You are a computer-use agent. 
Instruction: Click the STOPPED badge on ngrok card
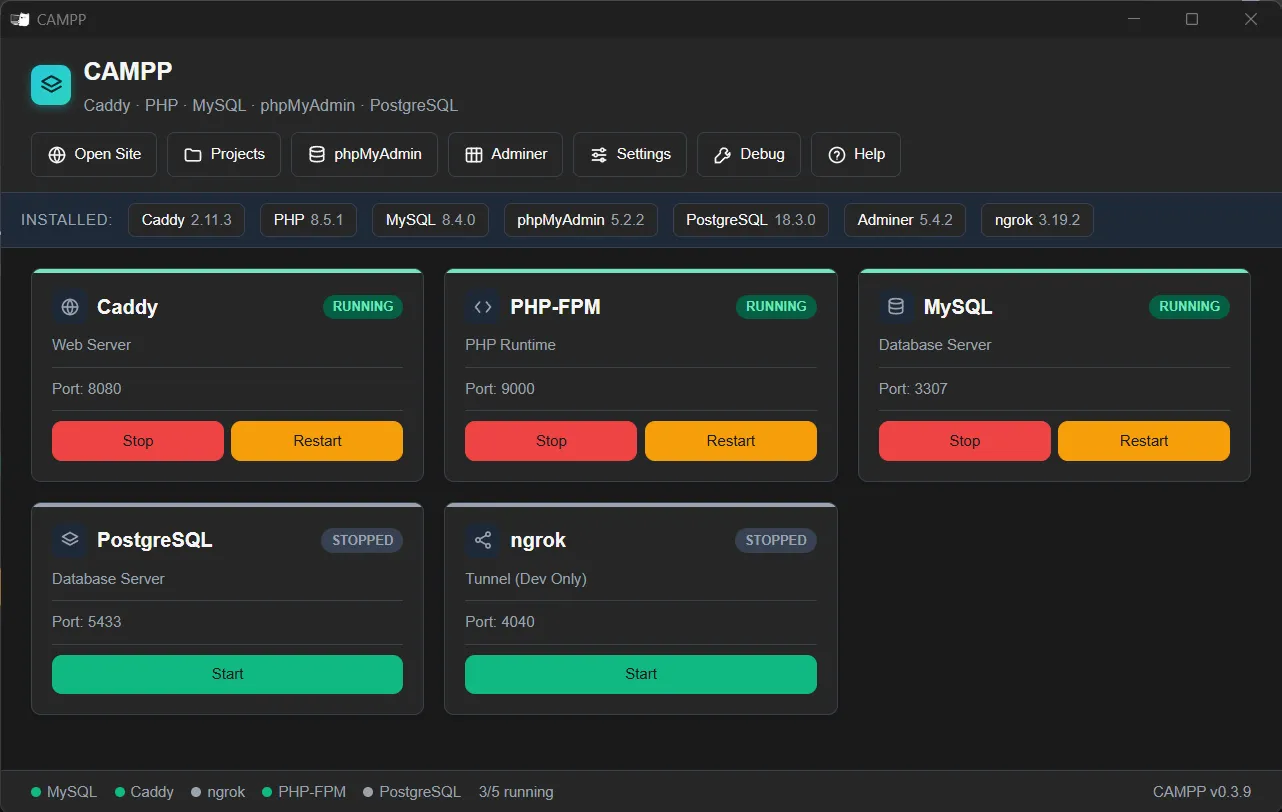click(776, 540)
